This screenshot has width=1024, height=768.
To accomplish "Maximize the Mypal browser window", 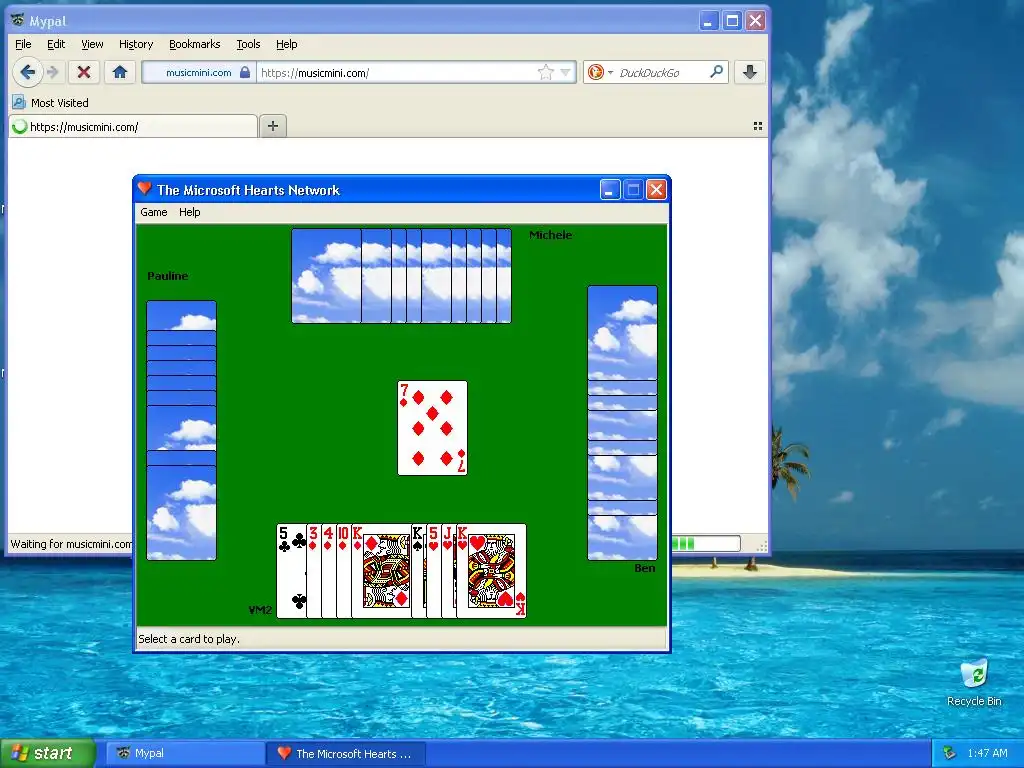I will point(732,21).
